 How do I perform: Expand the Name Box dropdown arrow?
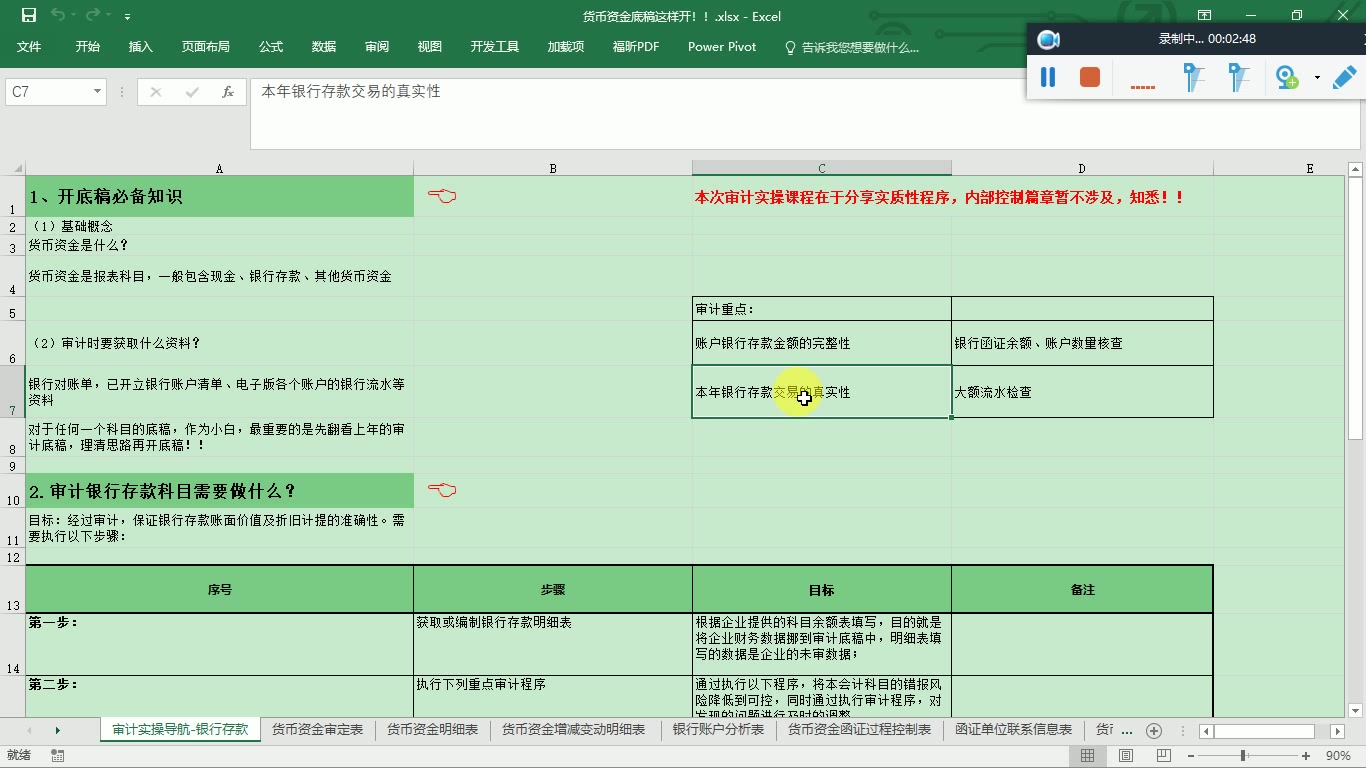(x=98, y=92)
